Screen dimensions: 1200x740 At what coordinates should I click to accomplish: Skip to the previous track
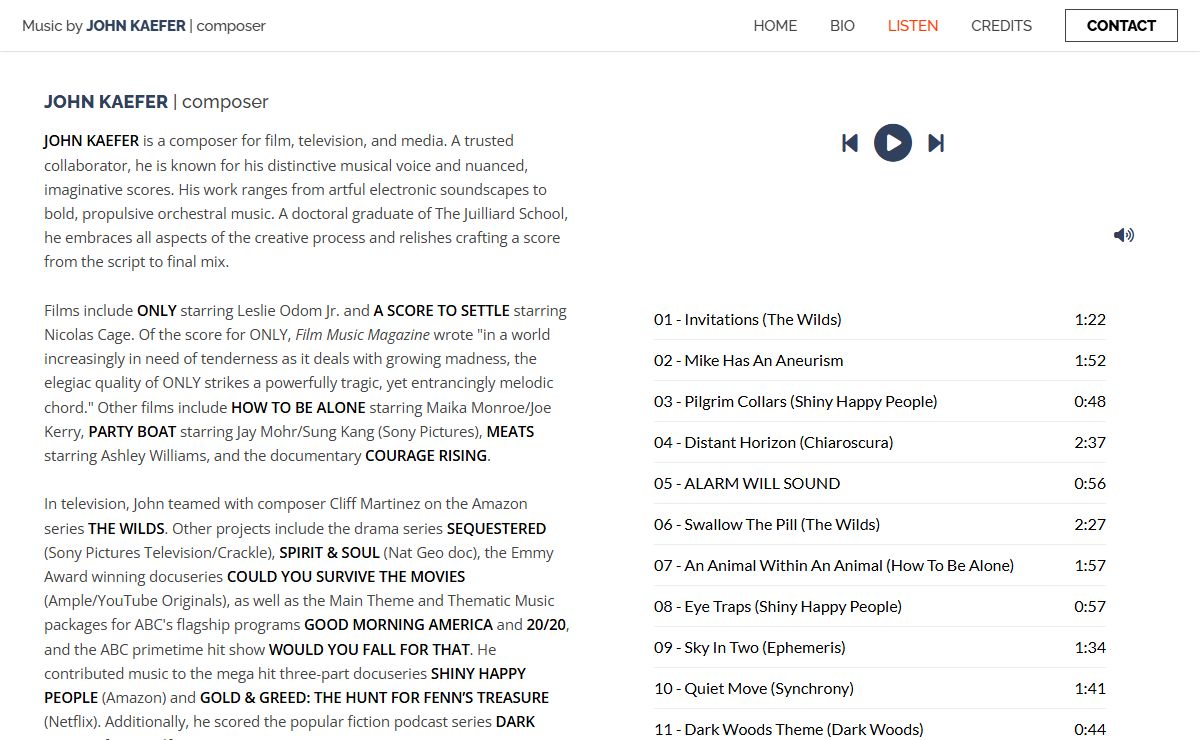point(850,143)
